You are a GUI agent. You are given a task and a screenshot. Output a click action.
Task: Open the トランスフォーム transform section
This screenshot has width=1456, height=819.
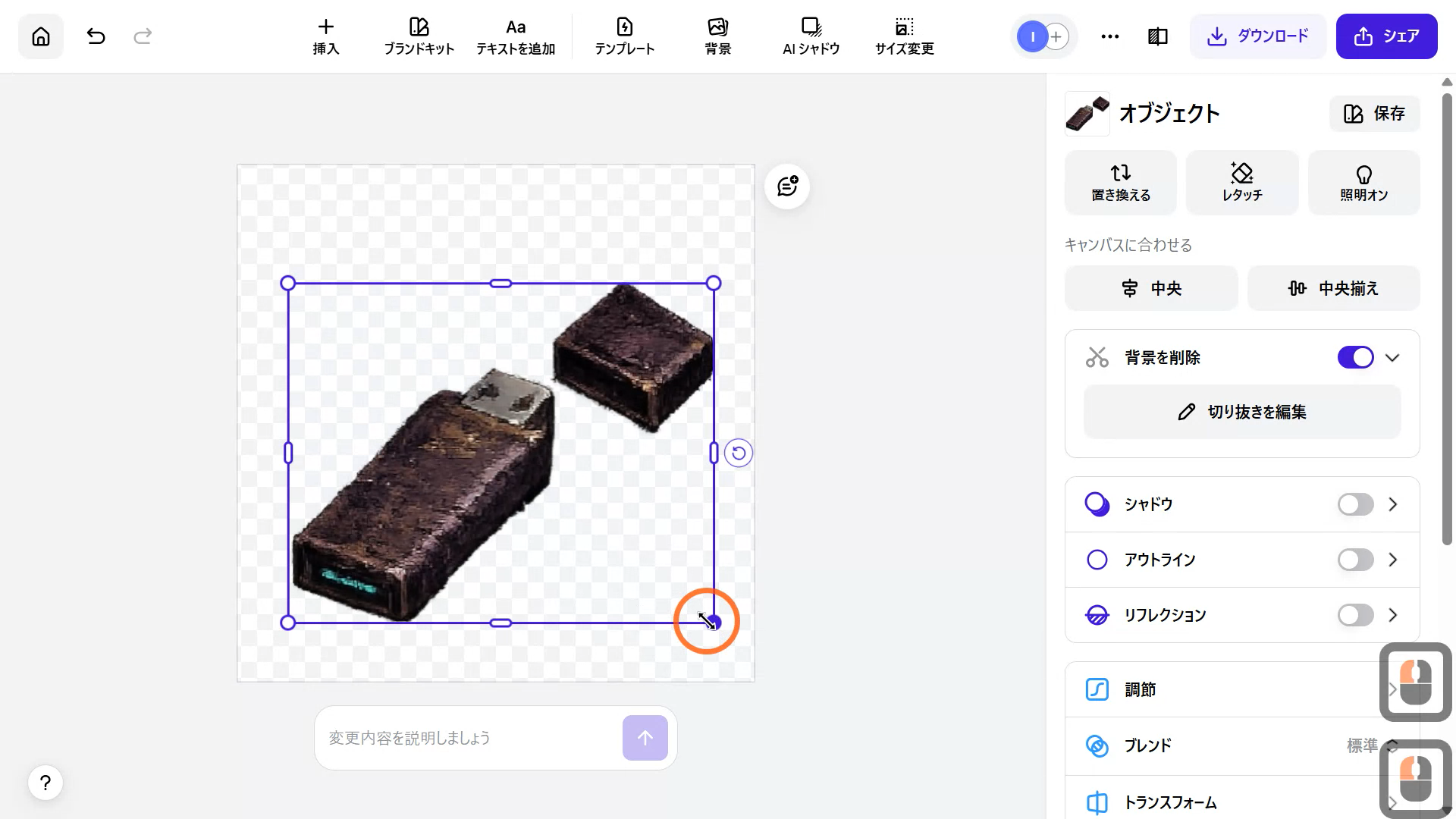[x=1241, y=802]
